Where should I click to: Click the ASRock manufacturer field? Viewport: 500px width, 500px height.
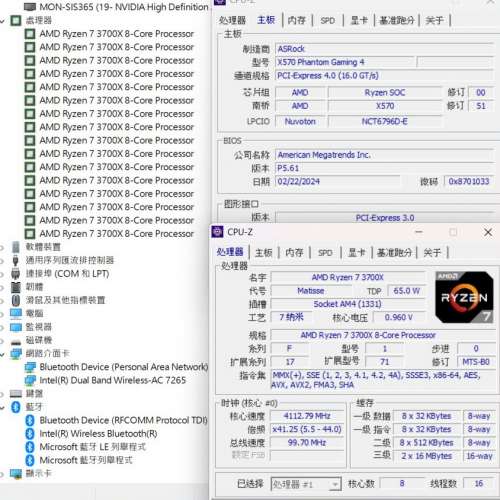384,49
